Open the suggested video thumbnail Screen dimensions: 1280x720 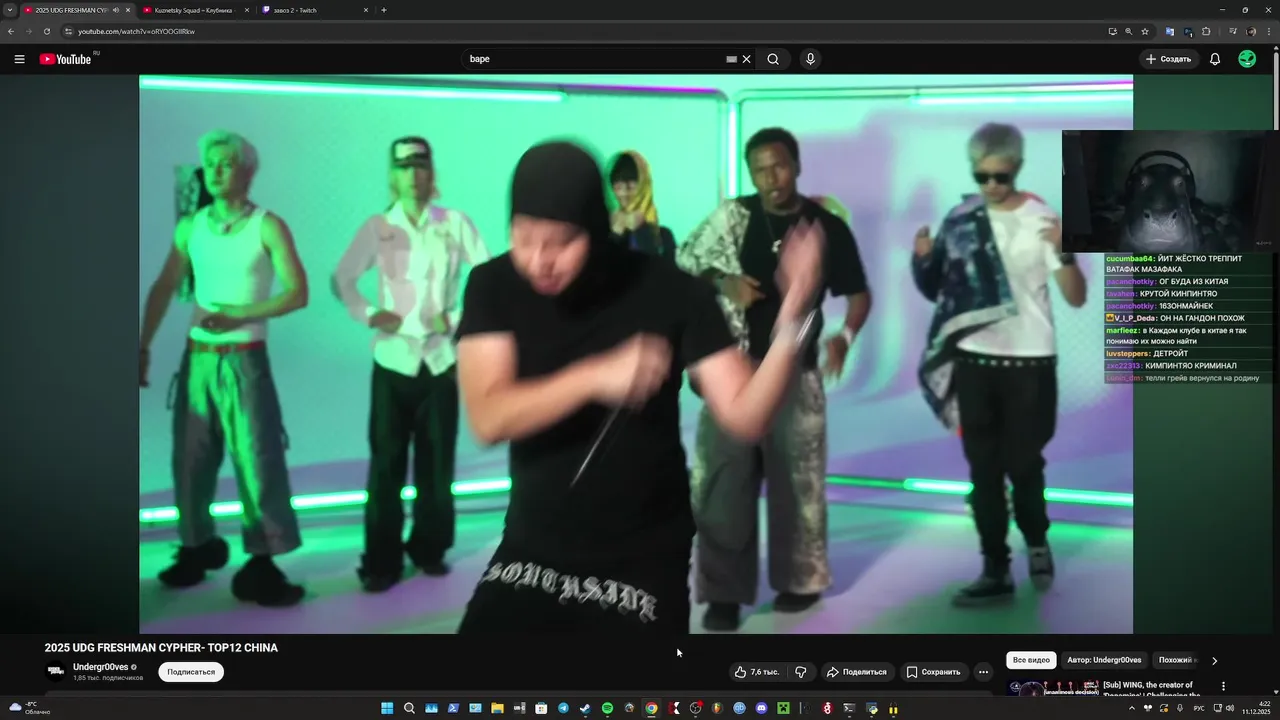click(x=1052, y=690)
